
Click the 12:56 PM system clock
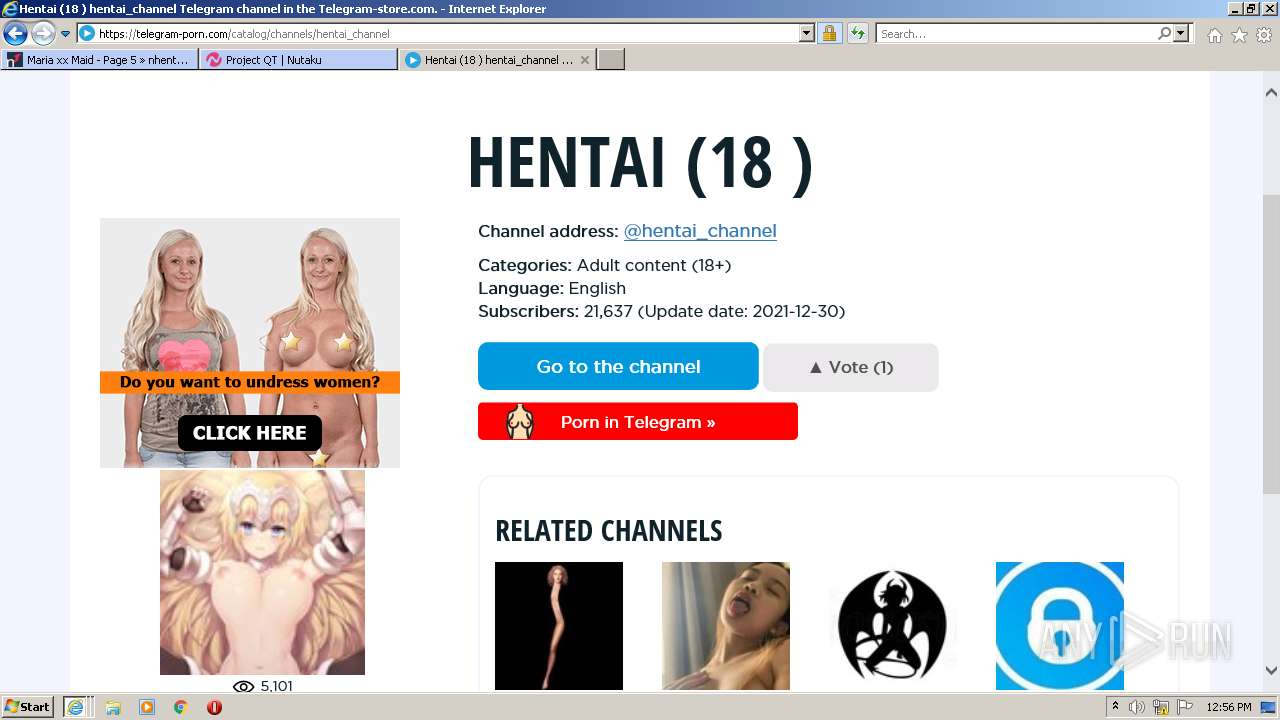1229,707
